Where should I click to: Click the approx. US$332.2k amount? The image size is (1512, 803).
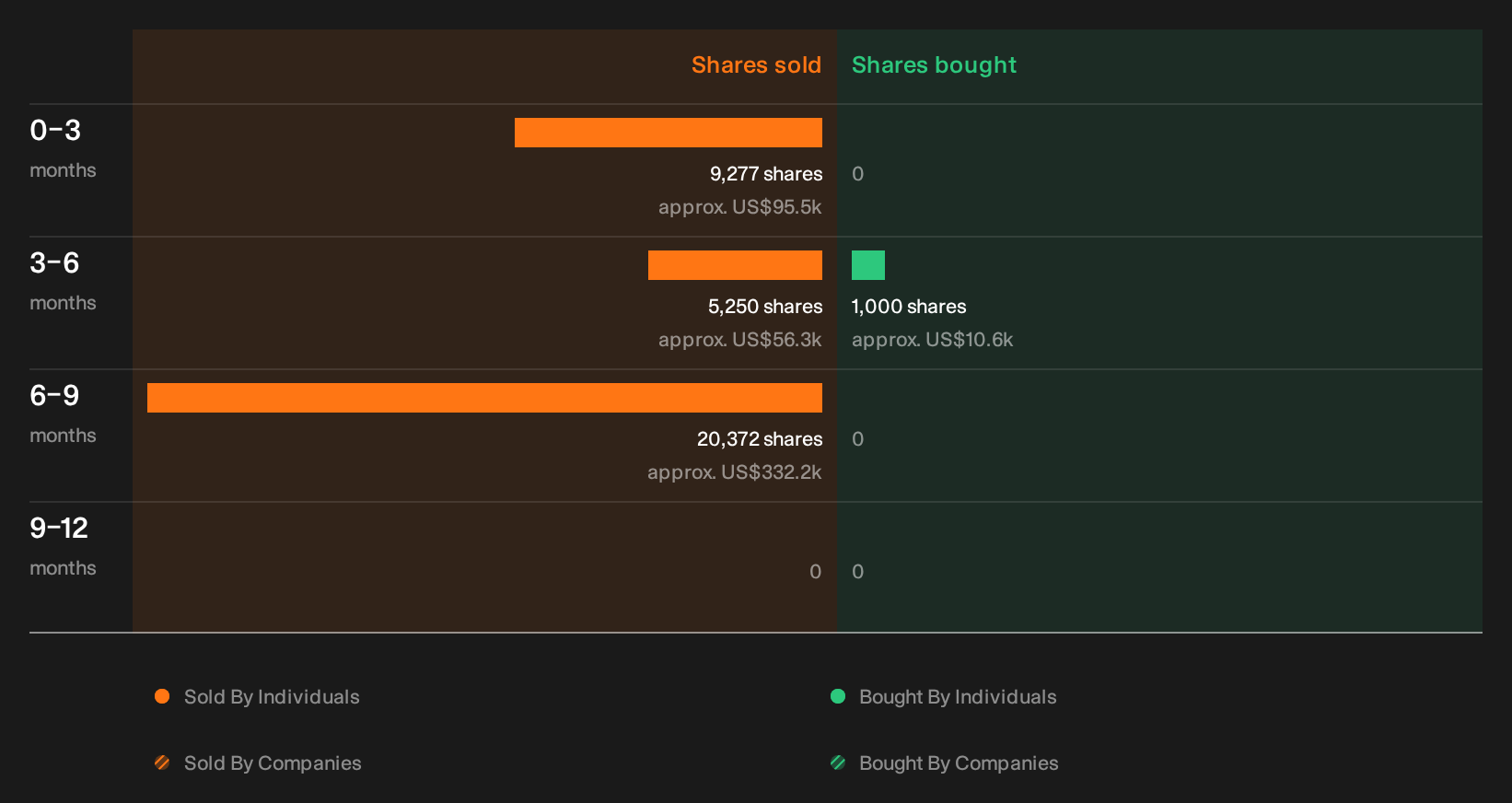735,472
